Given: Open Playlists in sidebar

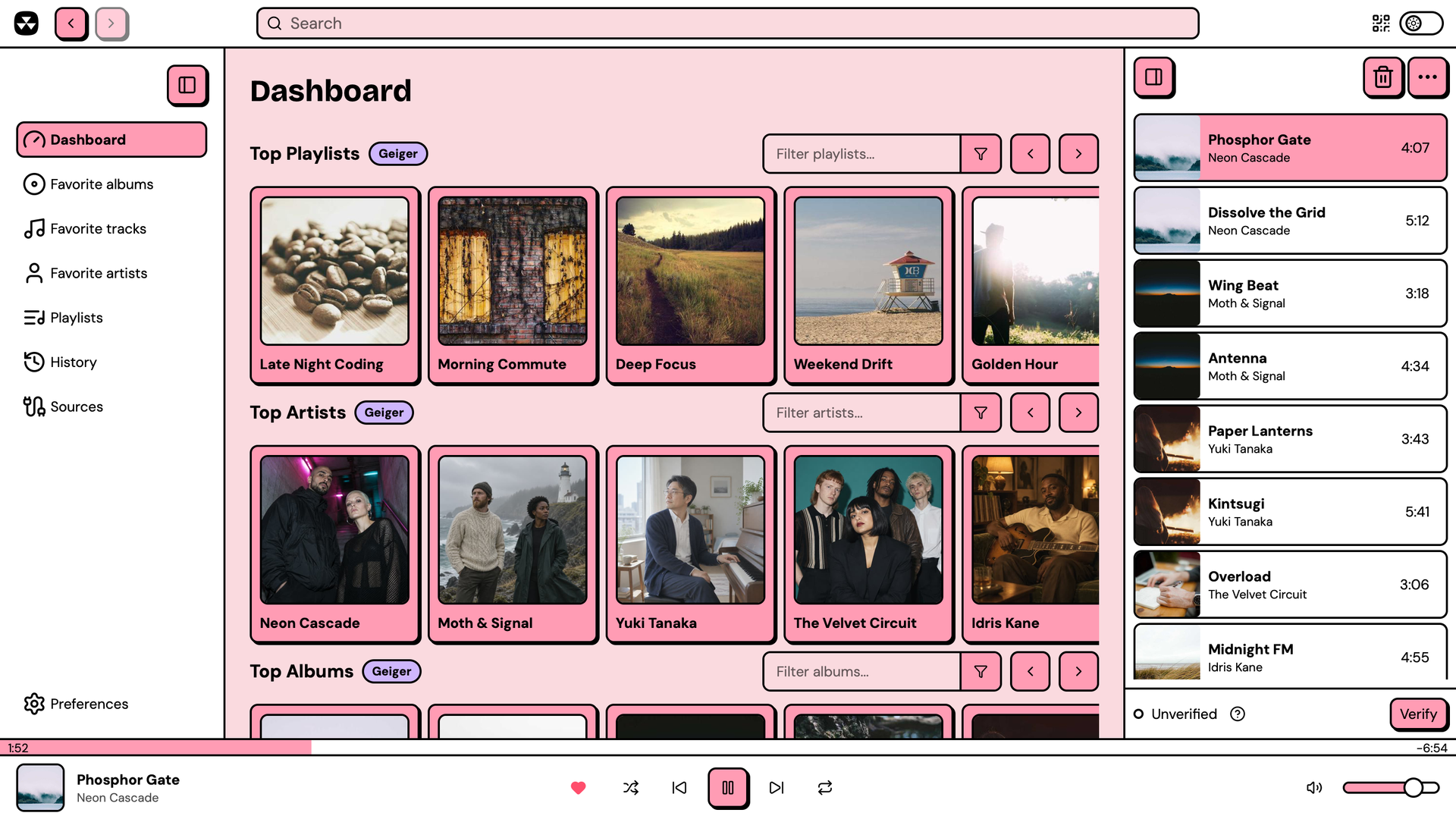Looking at the screenshot, I should [111, 318].
